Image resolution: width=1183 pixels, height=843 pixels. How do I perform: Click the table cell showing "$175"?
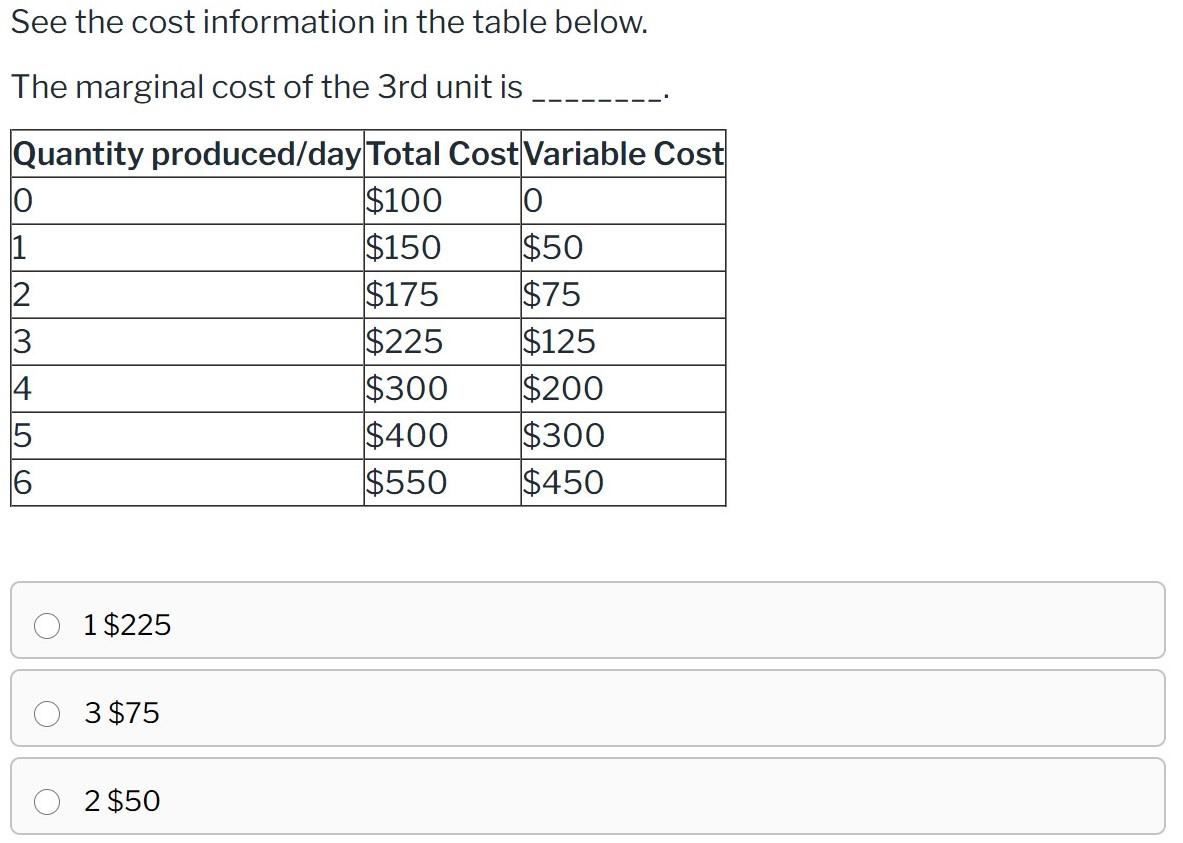(x=402, y=294)
